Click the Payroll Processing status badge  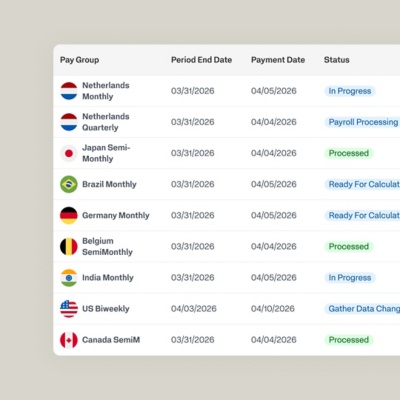(x=362, y=122)
